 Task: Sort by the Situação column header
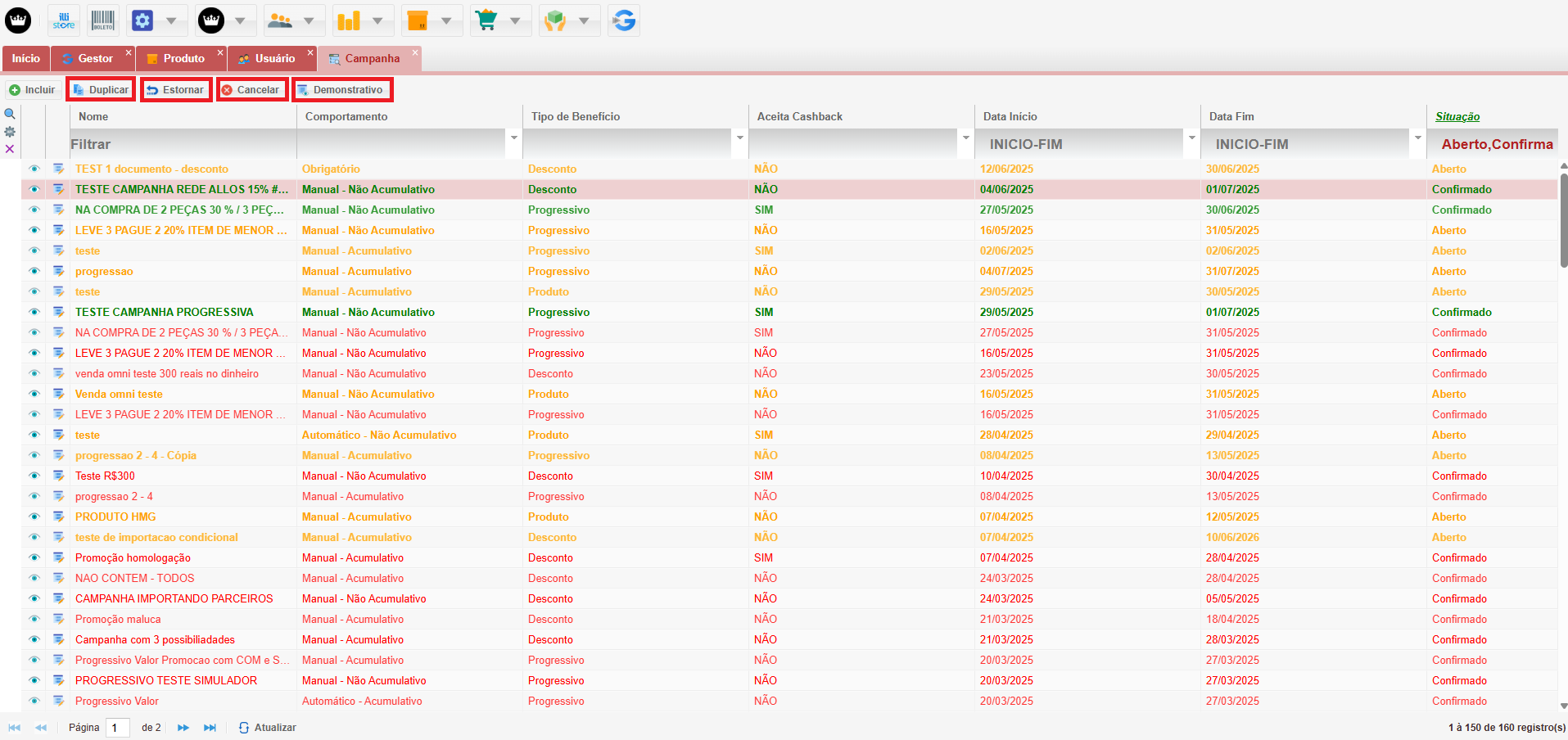coord(1457,116)
